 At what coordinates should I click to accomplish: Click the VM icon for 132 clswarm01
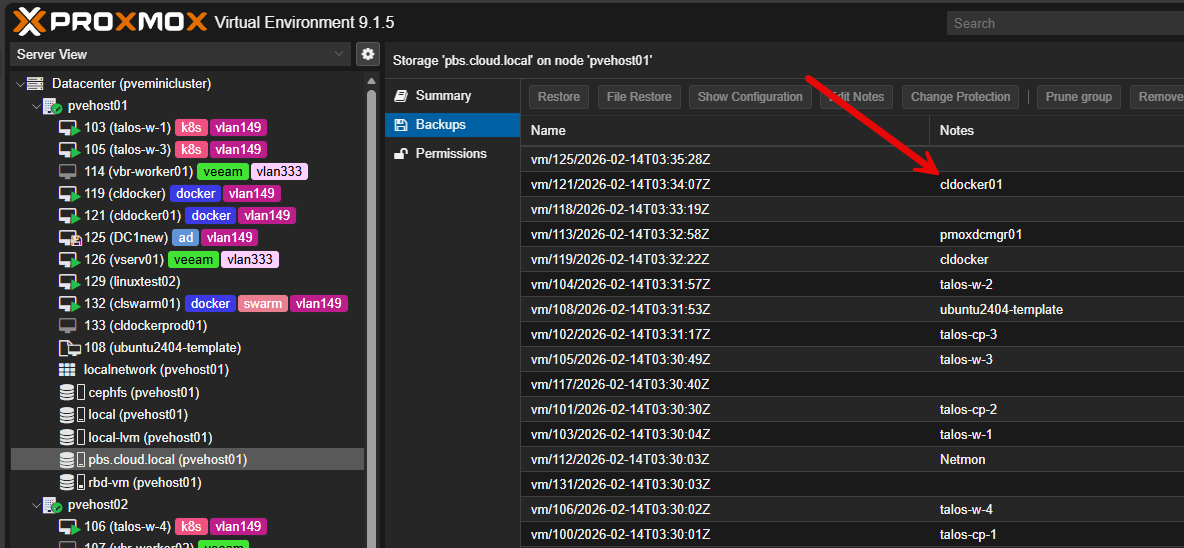[x=69, y=303]
